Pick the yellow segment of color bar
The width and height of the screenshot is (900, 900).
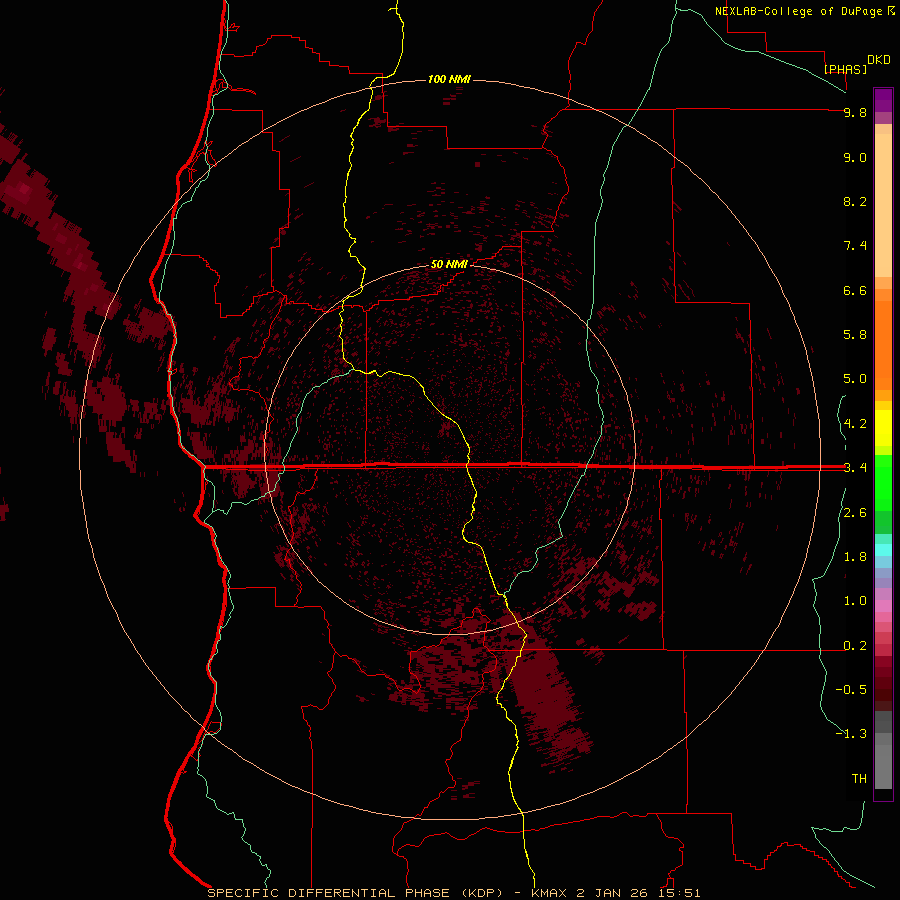(x=883, y=428)
